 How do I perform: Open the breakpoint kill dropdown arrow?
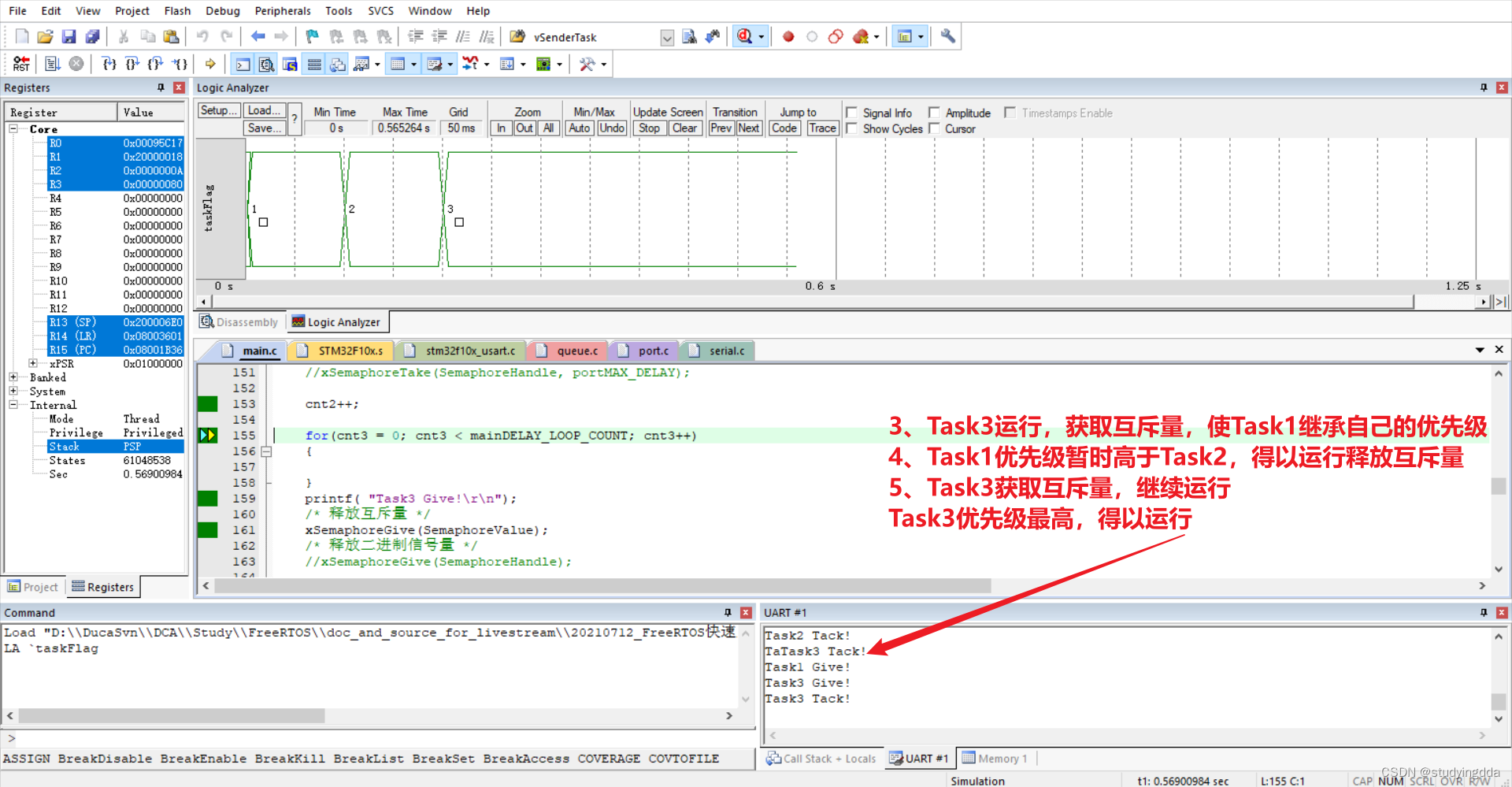pos(876,36)
